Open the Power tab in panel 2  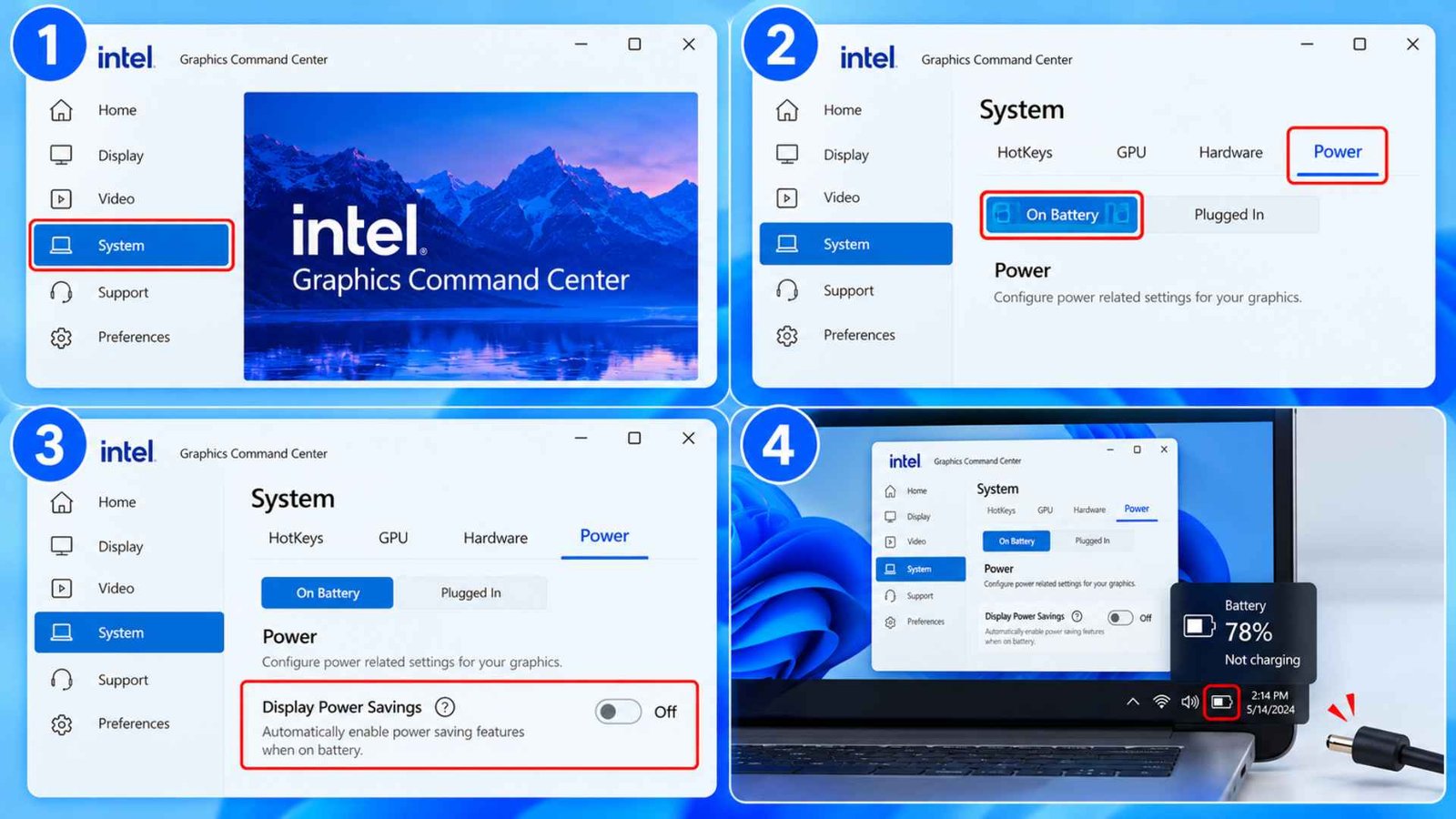pos(1337,153)
